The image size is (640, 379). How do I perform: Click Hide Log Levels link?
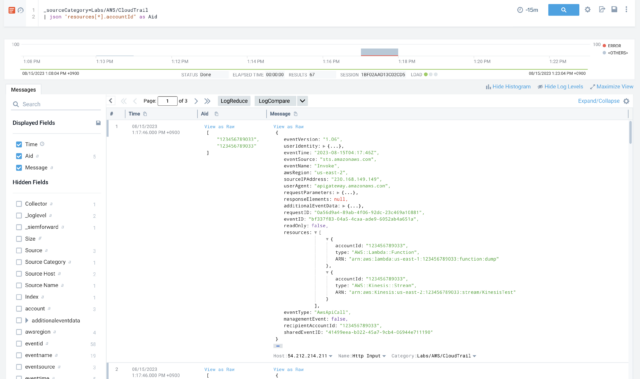point(560,86)
